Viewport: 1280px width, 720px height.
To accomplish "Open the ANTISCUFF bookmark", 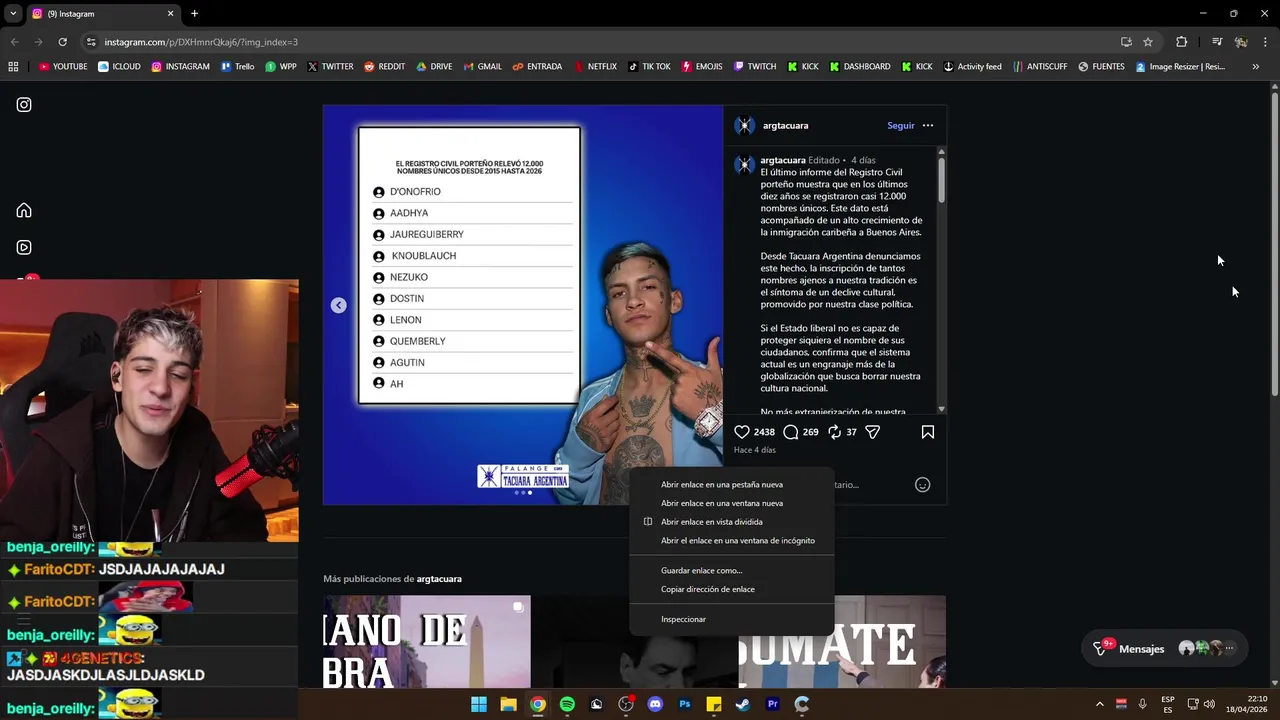I will pyautogui.click(x=1039, y=67).
